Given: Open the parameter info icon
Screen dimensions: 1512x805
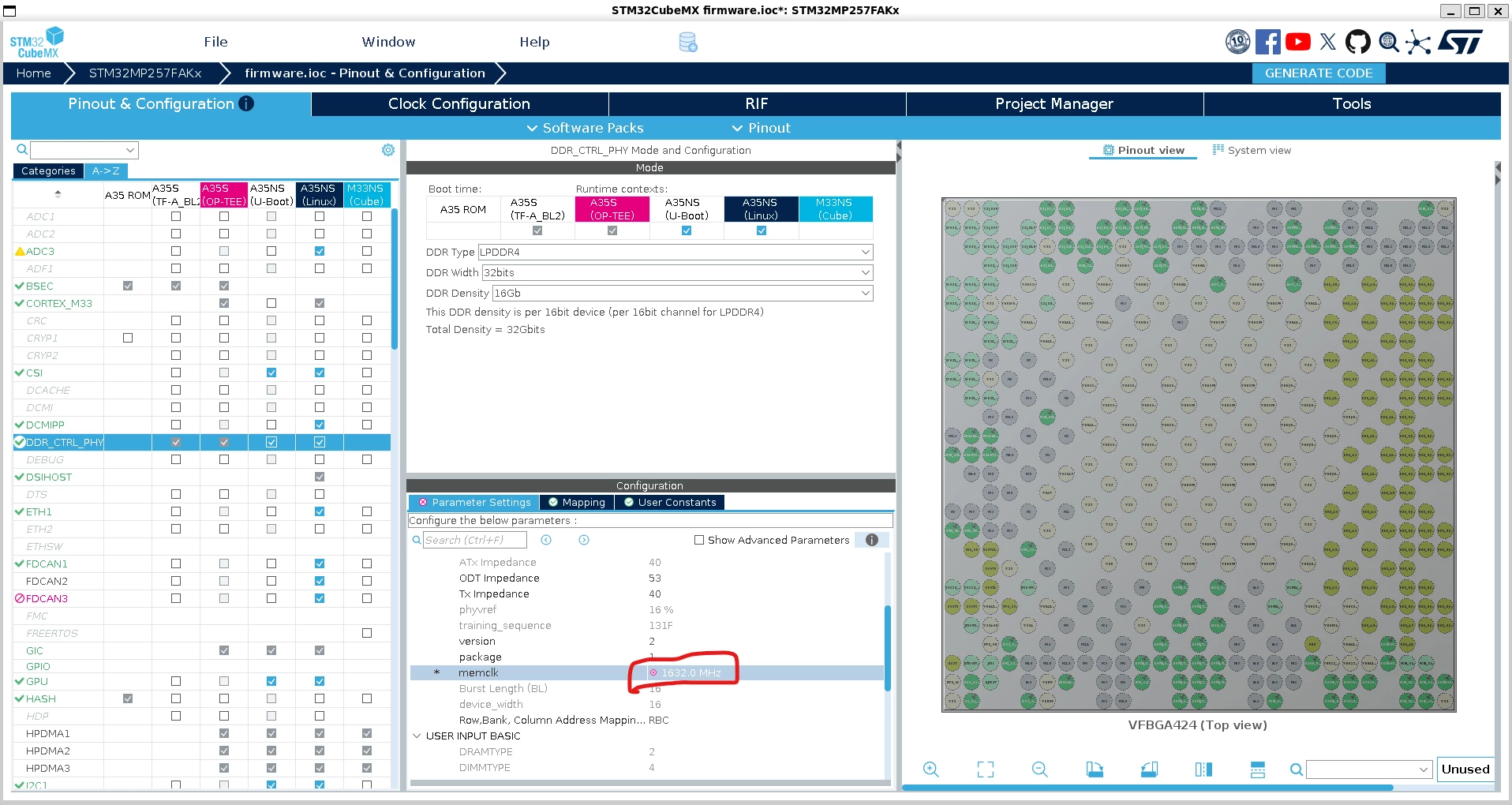Looking at the screenshot, I should click(872, 540).
